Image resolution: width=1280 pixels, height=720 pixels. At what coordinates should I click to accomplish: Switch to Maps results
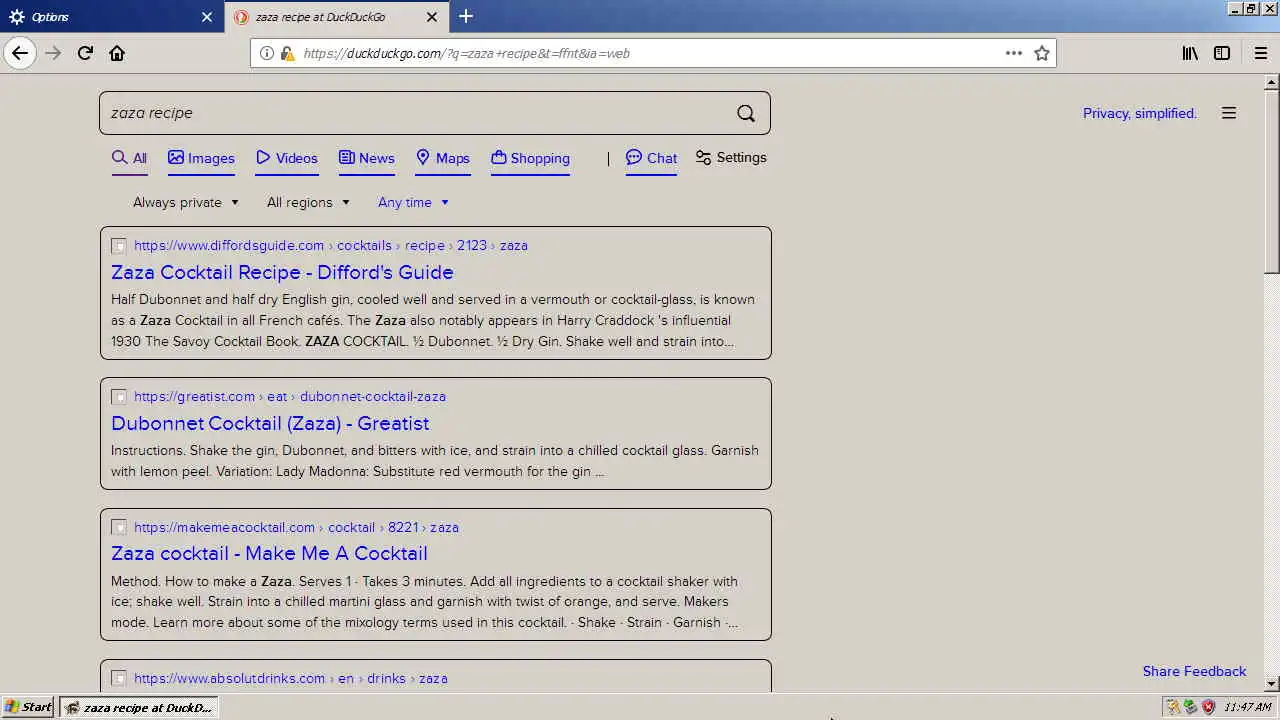point(442,158)
